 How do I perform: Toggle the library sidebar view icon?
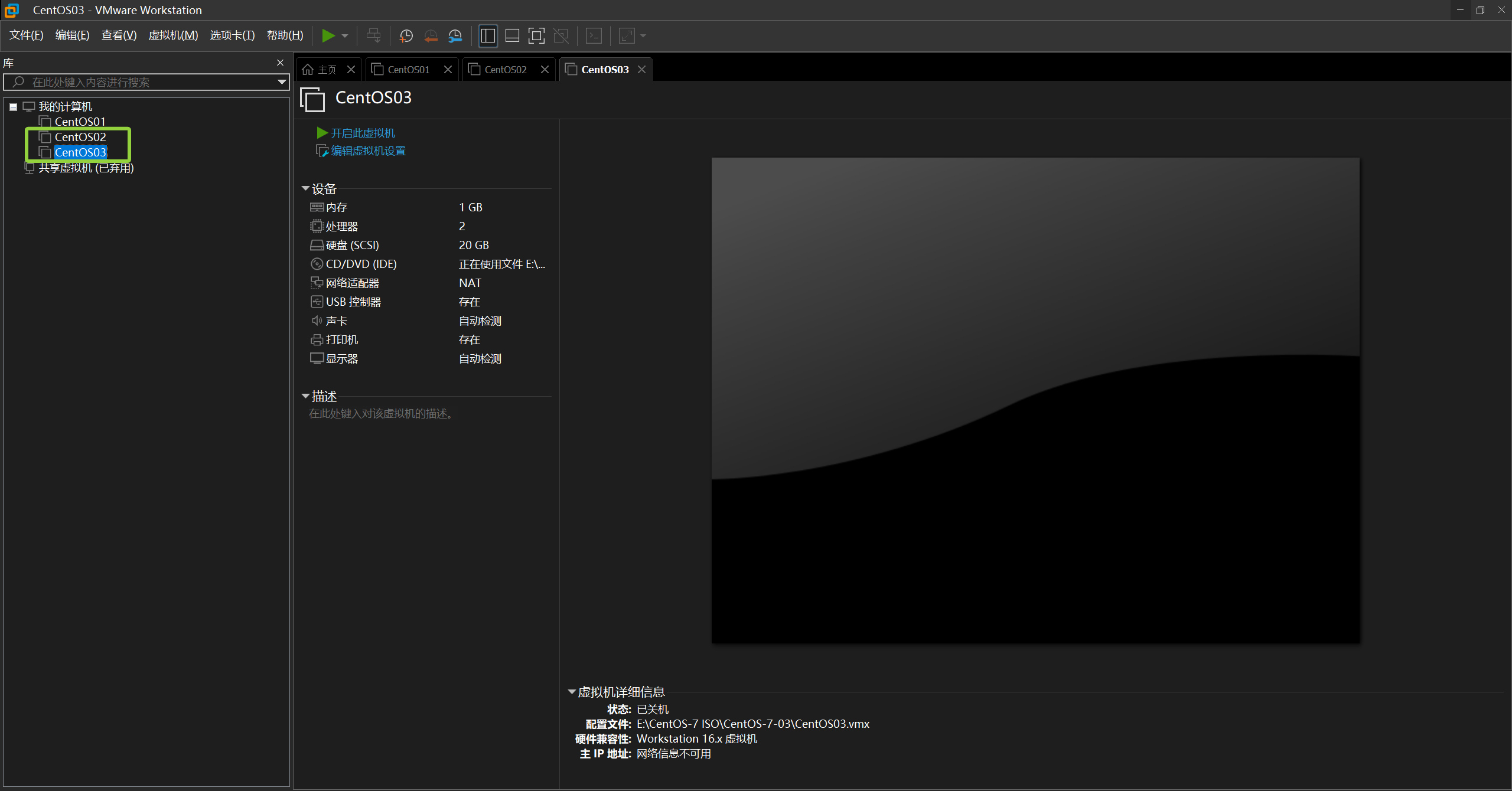pyautogui.click(x=488, y=36)
